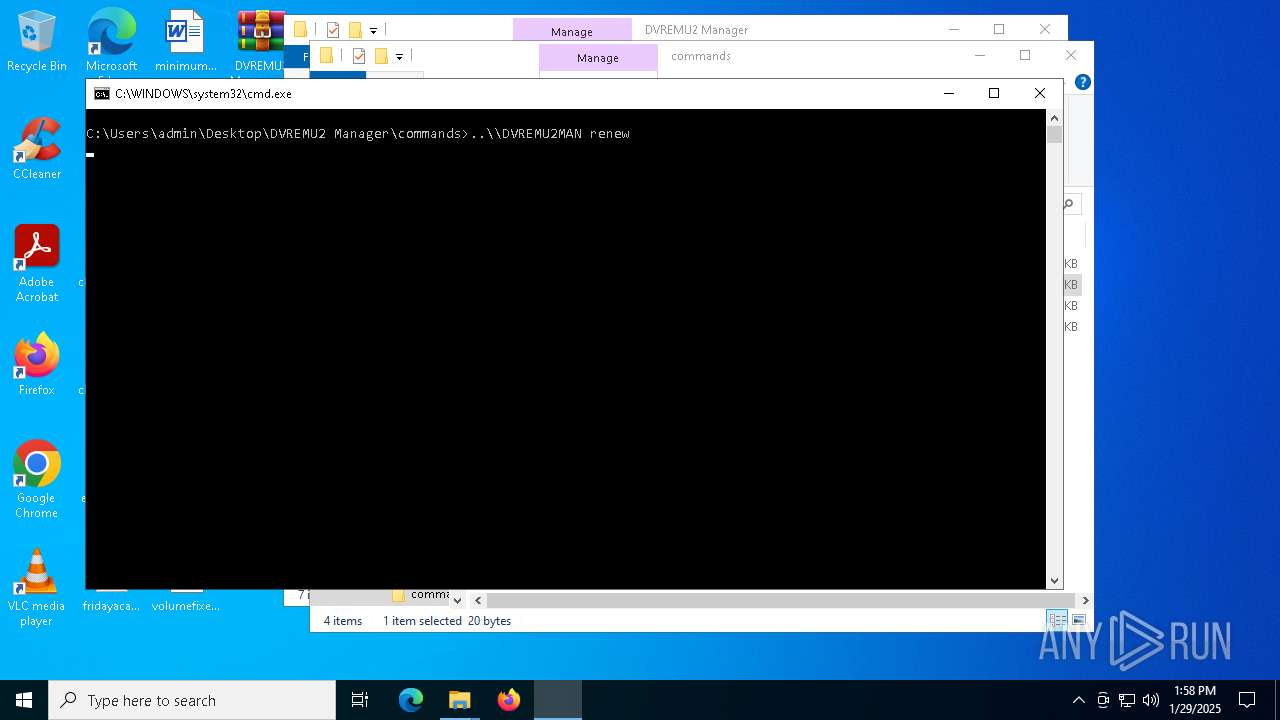Click navigation pane scroll down arrow
This screenshot has height=720, width=1280.
(457, 600)
